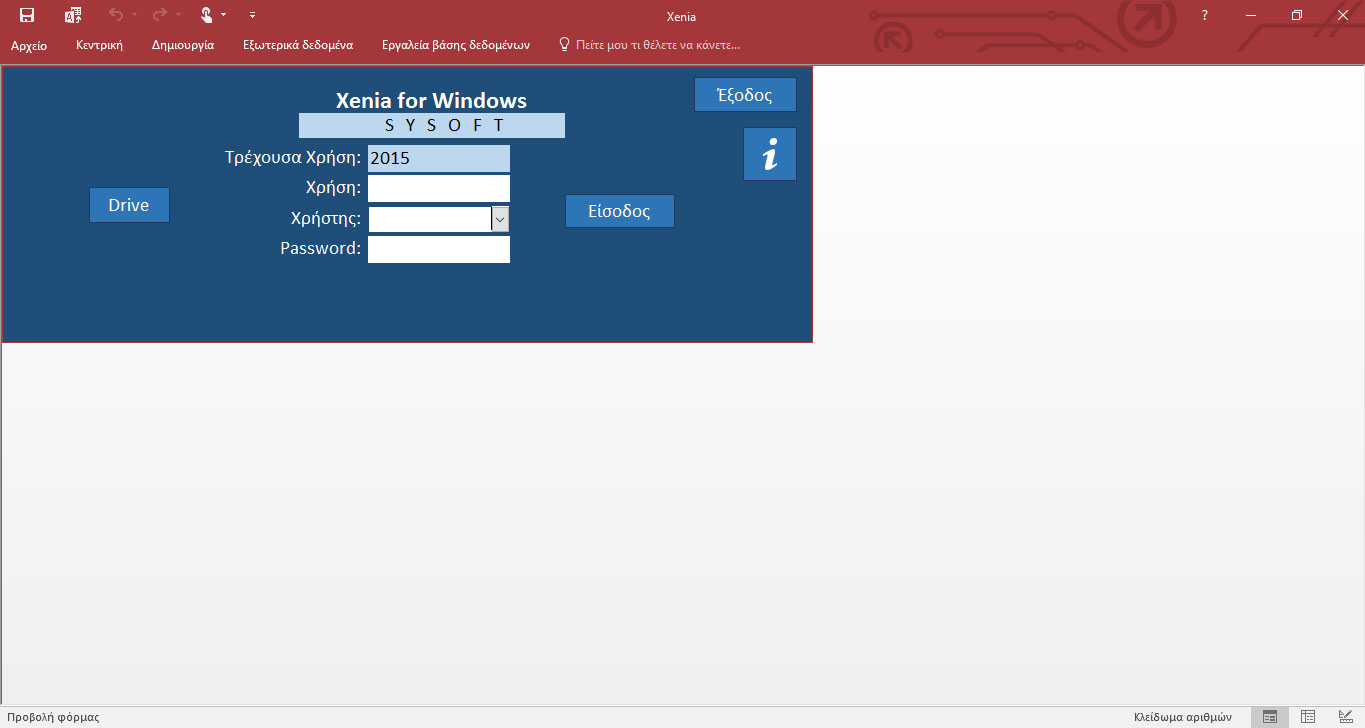Click the touch/mouse mode hand icon
1365x728 pixels.
206,15
